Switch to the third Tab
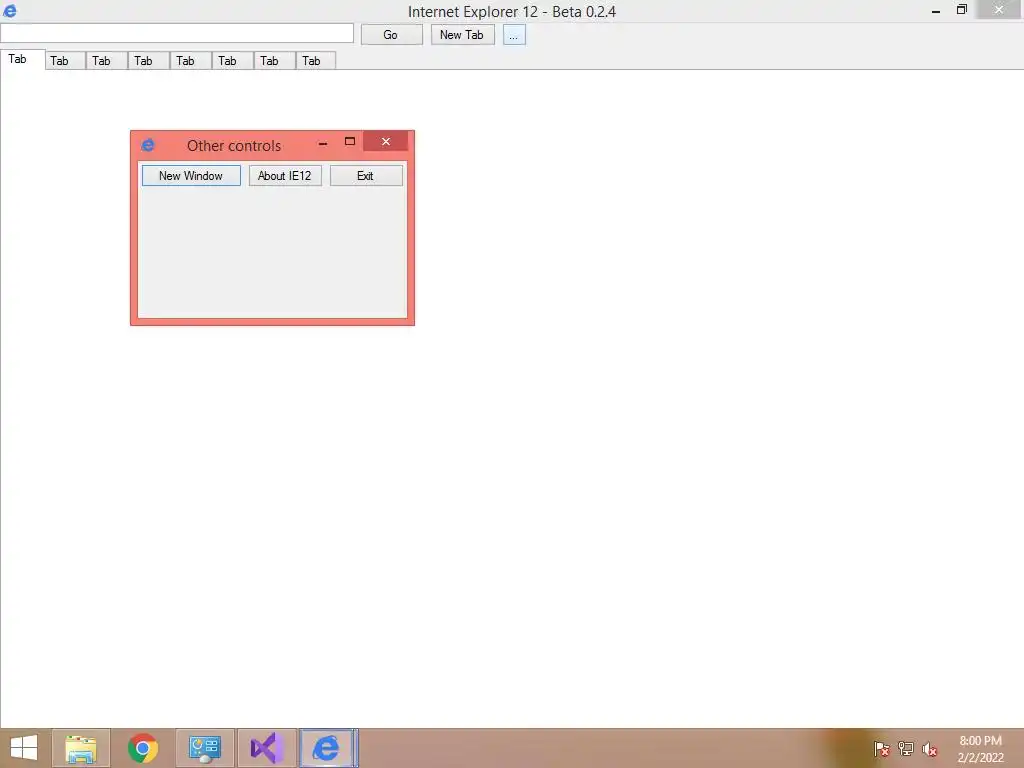1024x768 pixels. pos(107,61)
